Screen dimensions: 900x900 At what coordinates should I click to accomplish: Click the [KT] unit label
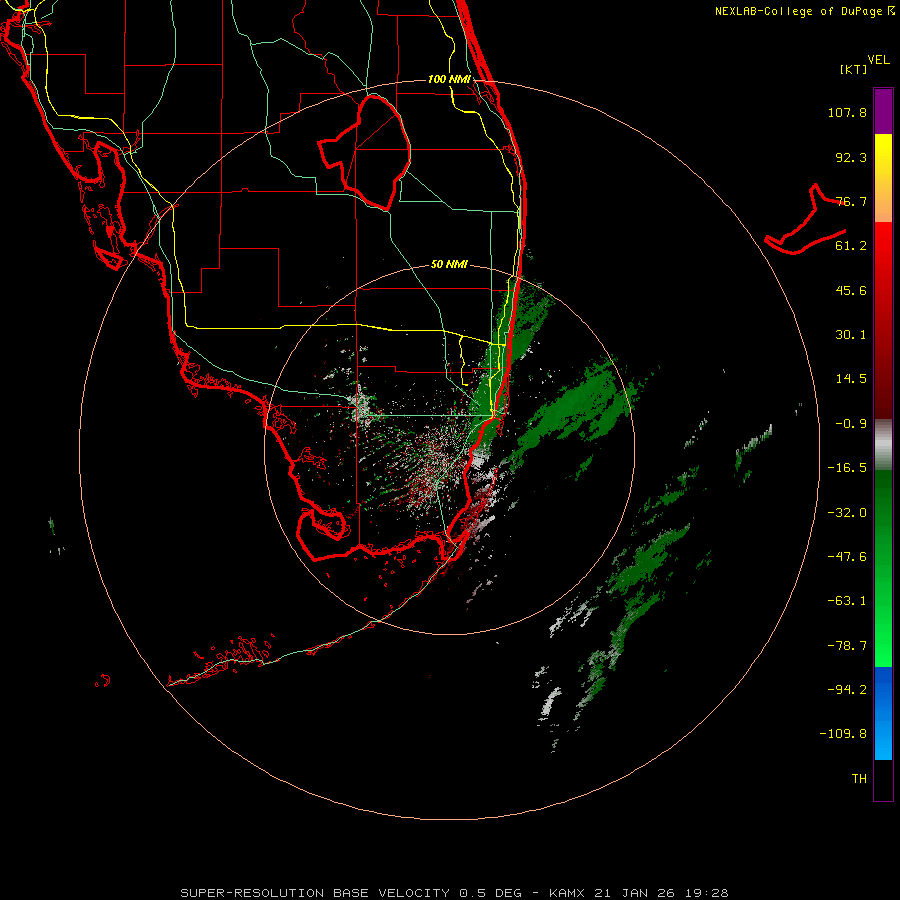854,69
